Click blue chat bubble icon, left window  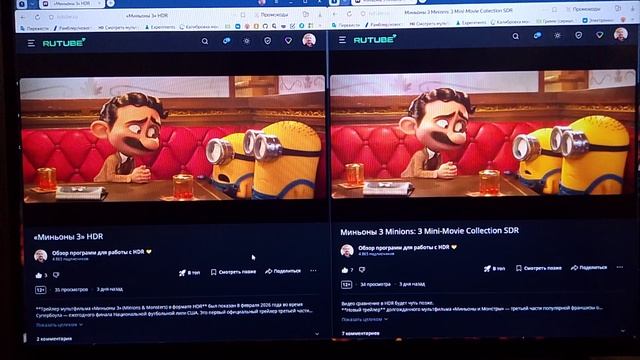click(x=226, y=41)
